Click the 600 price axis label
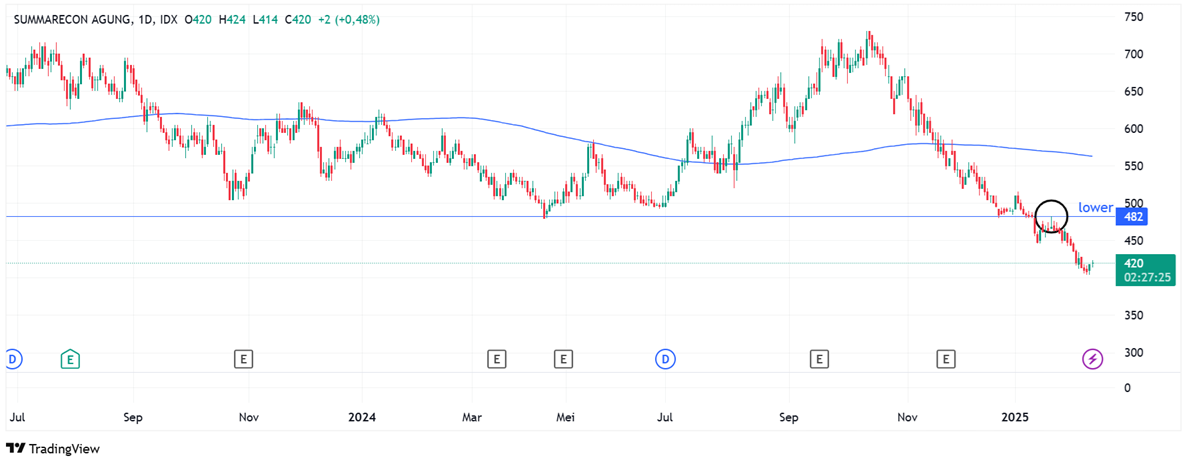The height and width of the screenshot is (462, 1187). [x=1133, y=129]
